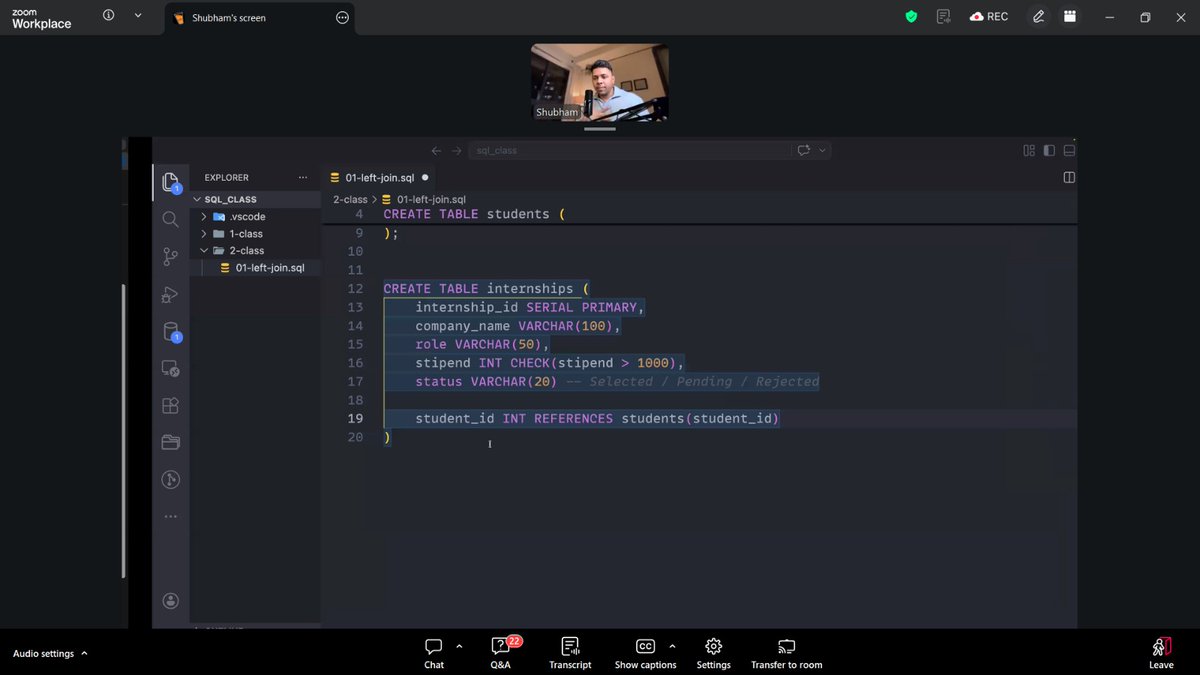Open the database cylinder icon in activity bar
Image resolution: width=1200 pixels, height=675 pixels.
171,332
